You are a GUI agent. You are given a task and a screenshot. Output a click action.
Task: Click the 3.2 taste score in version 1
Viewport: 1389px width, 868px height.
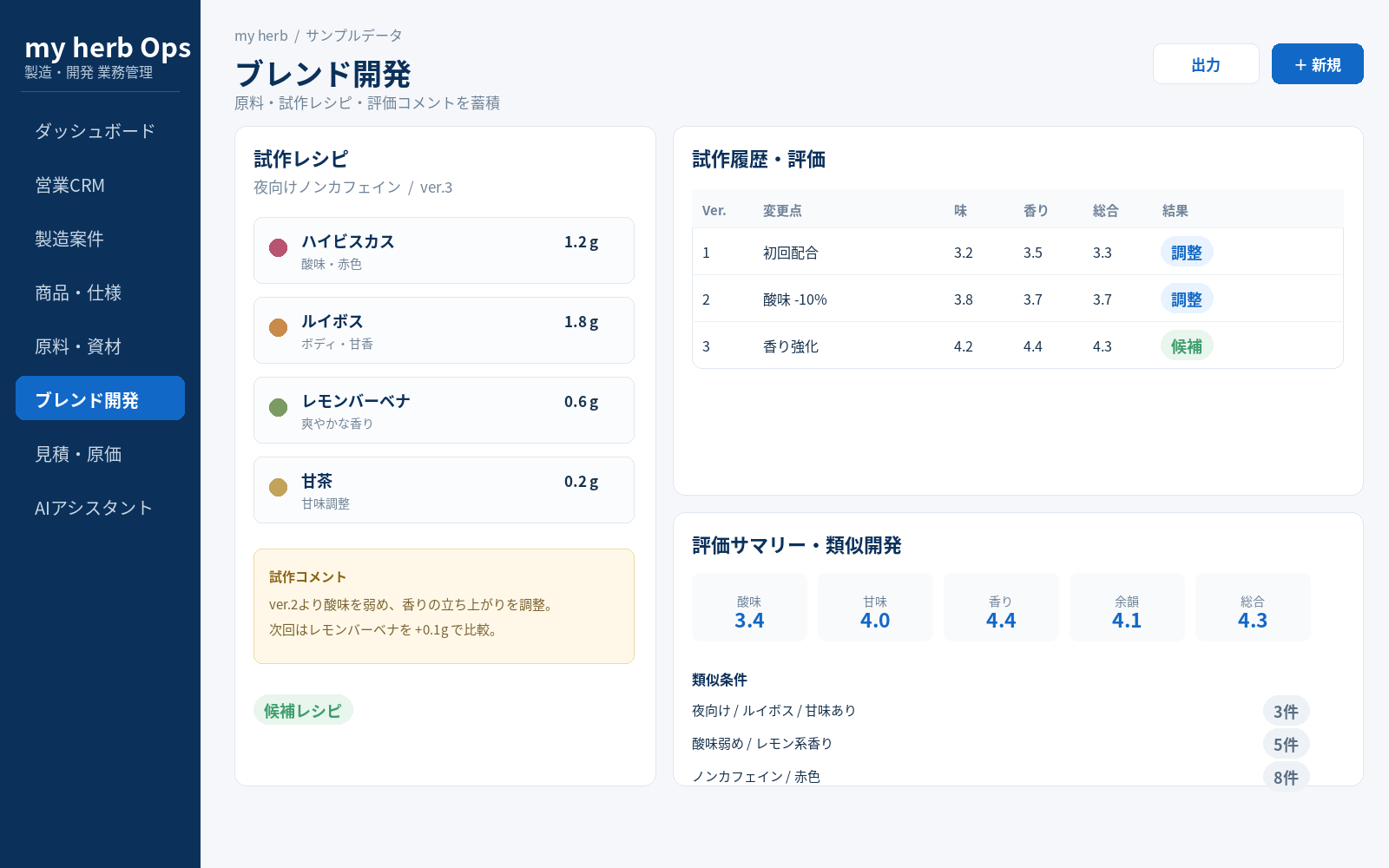[964, 253]
